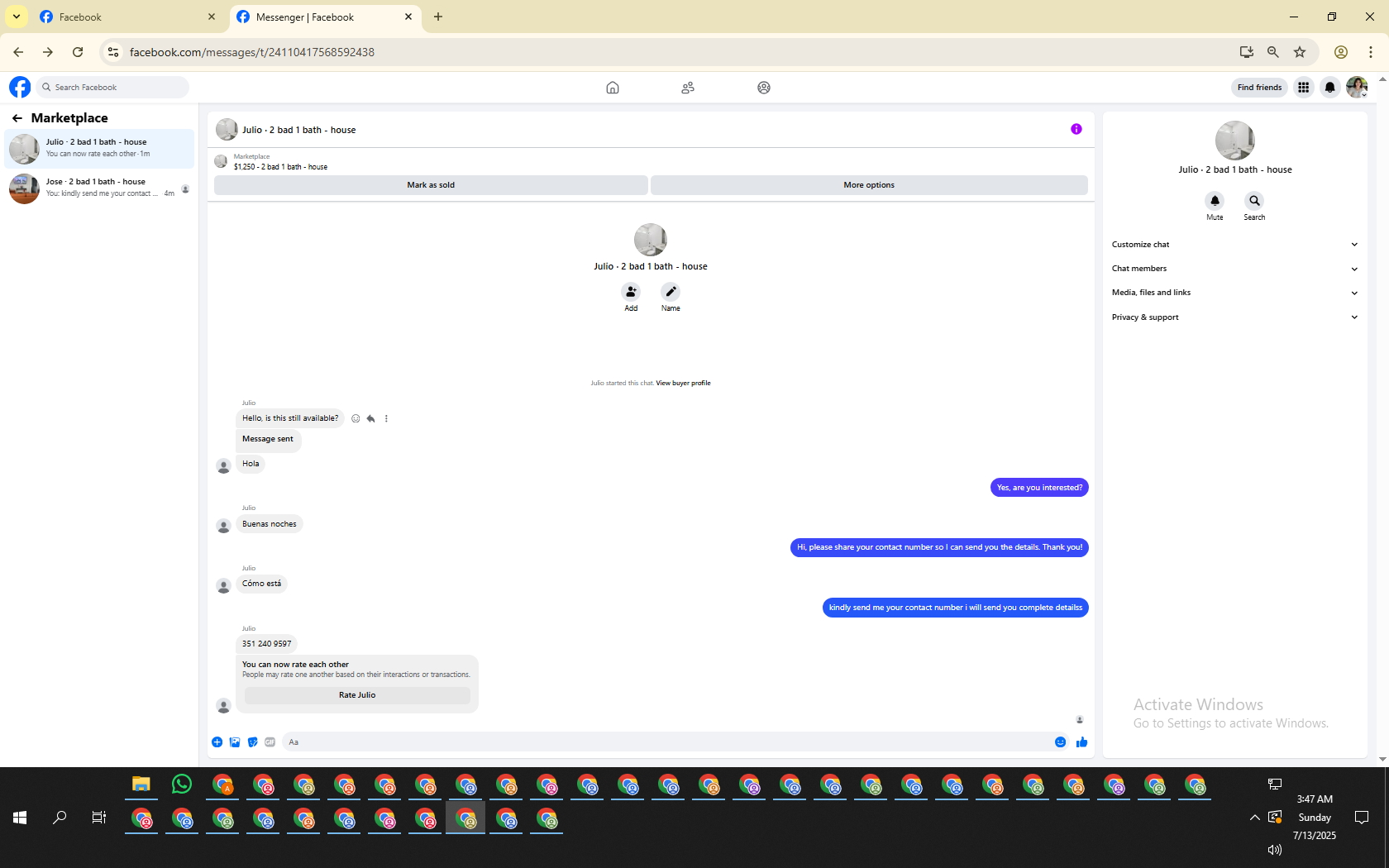The width and height of the screenshot is (1389, 868).
Task: Bookmark this page with star icon
Action: 1300,52
